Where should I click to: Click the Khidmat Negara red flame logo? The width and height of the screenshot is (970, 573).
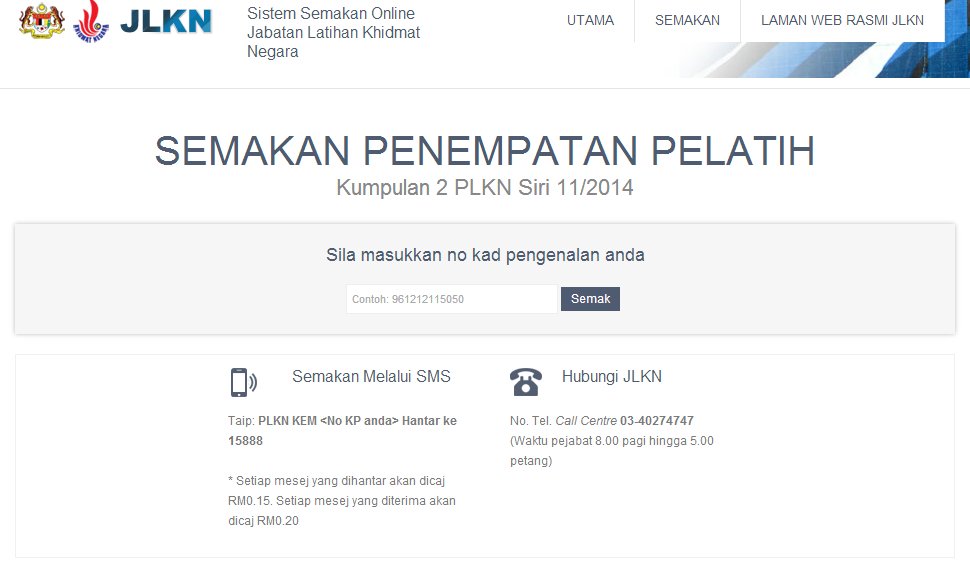click(91, 22)
